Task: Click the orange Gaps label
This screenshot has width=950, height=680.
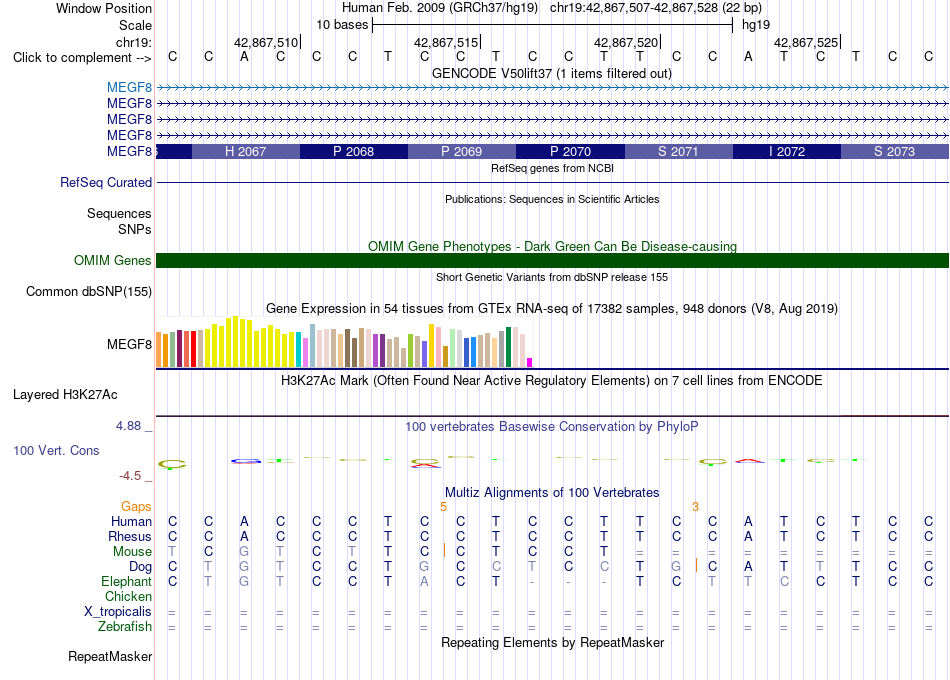Action: (136, 506)
